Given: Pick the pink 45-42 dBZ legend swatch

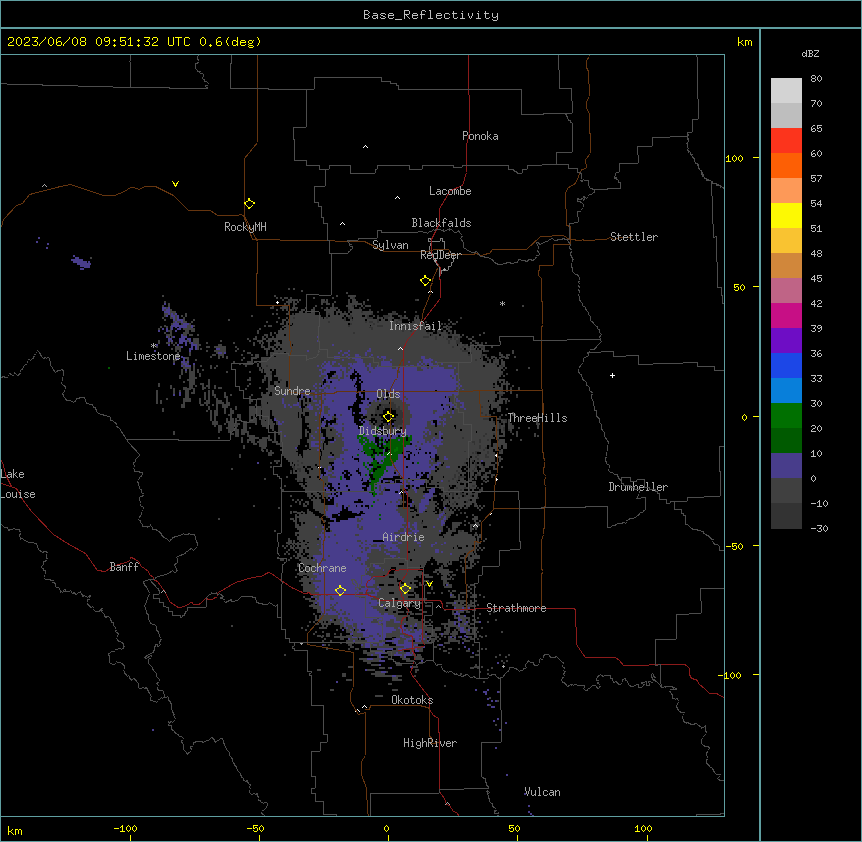Looking at the screenshot, I should [x=786, y=291].
